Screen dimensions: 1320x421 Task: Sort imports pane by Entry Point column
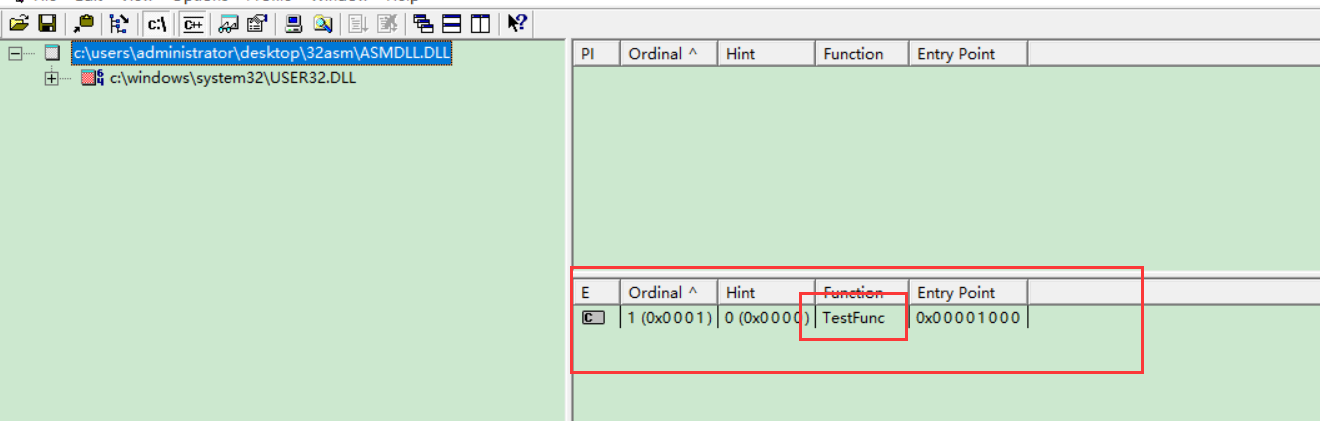[x=968, y=54]
